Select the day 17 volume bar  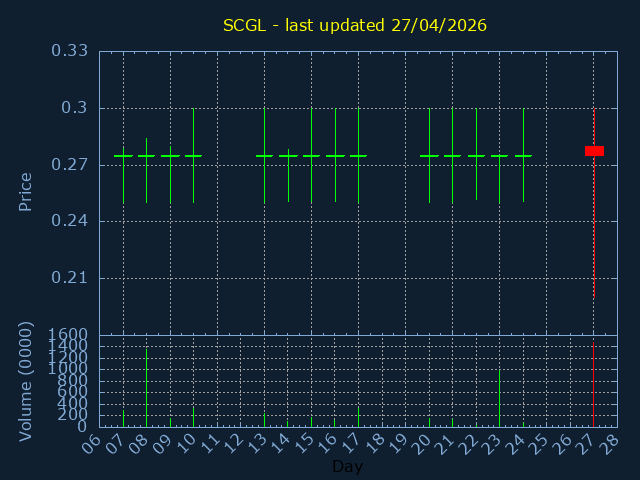pos(358,417)
